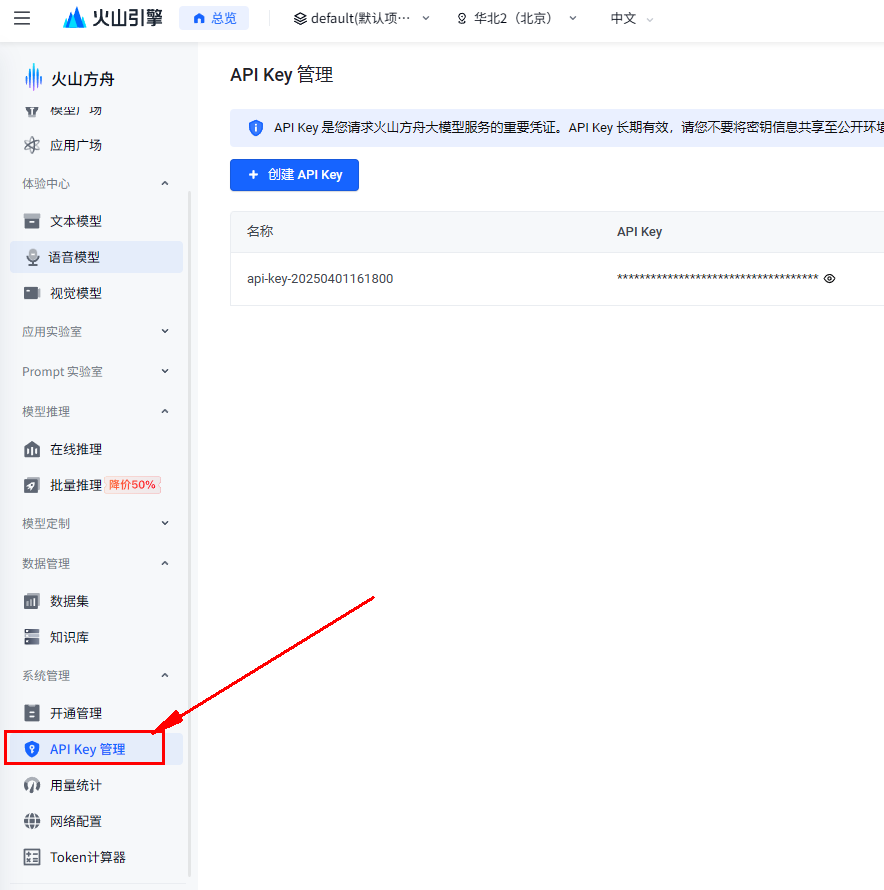Open 应用广场 via its atom icon
This screenshot has height=890, width=884.
[x=32, y=145]
